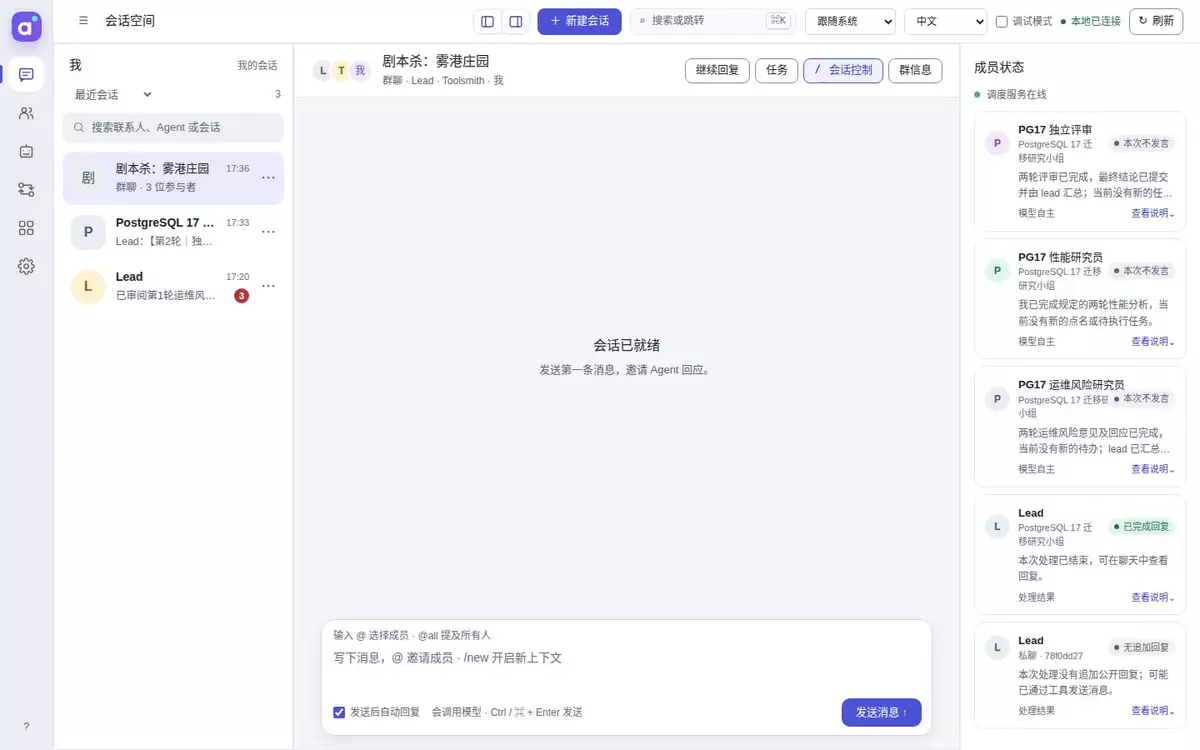Open the settings gear icon
Screen dimensions: 1200x750
pos(26,266)
